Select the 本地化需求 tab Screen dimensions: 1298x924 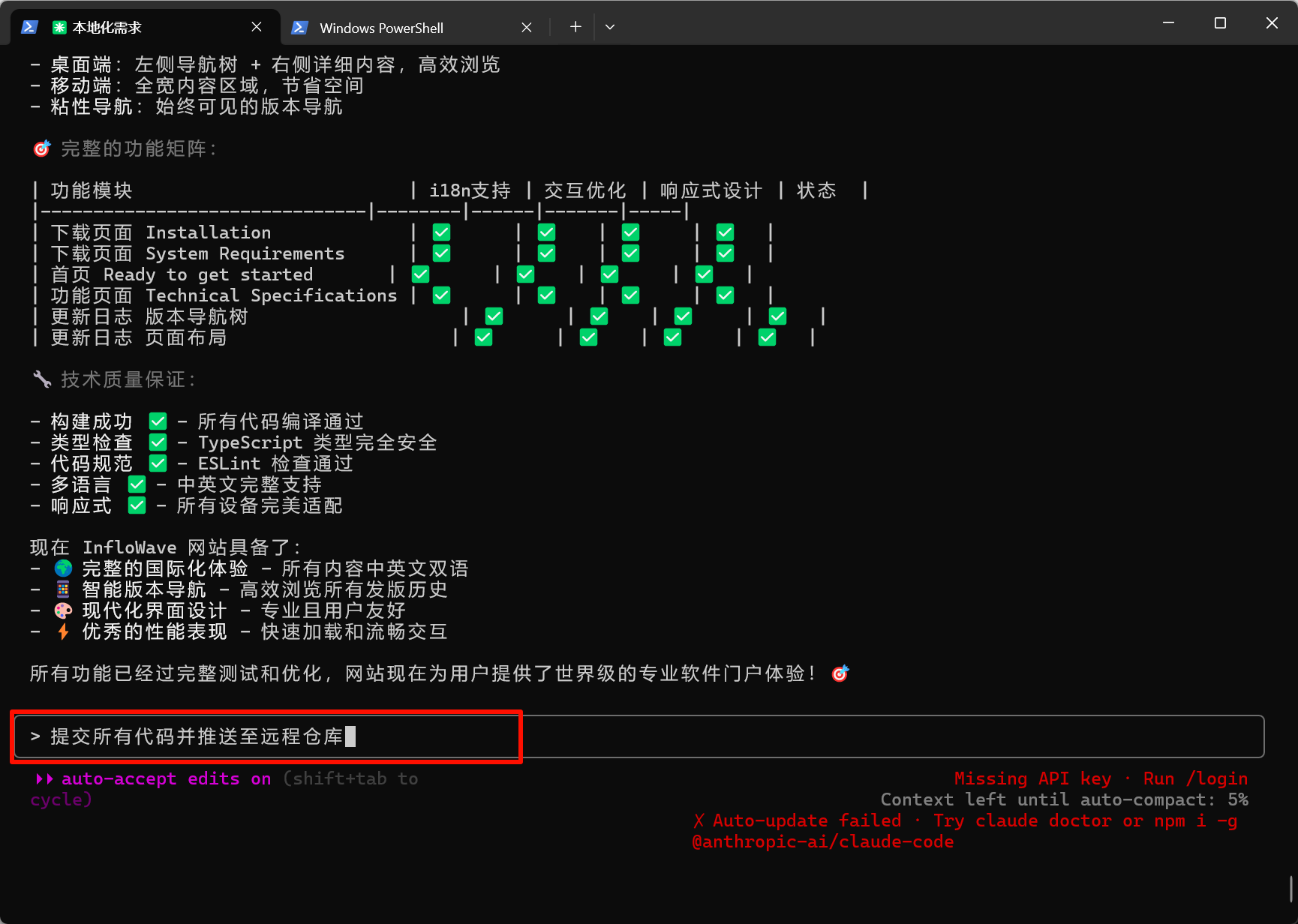pos(107,28)
